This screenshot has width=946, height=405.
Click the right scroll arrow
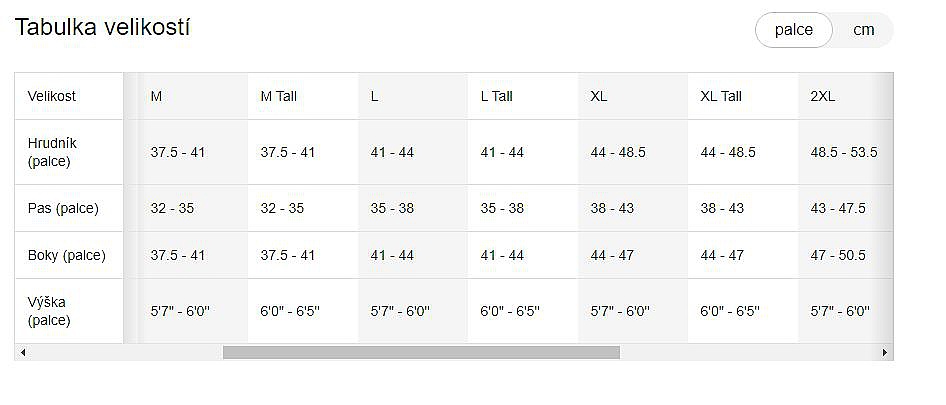pos(885,352)
